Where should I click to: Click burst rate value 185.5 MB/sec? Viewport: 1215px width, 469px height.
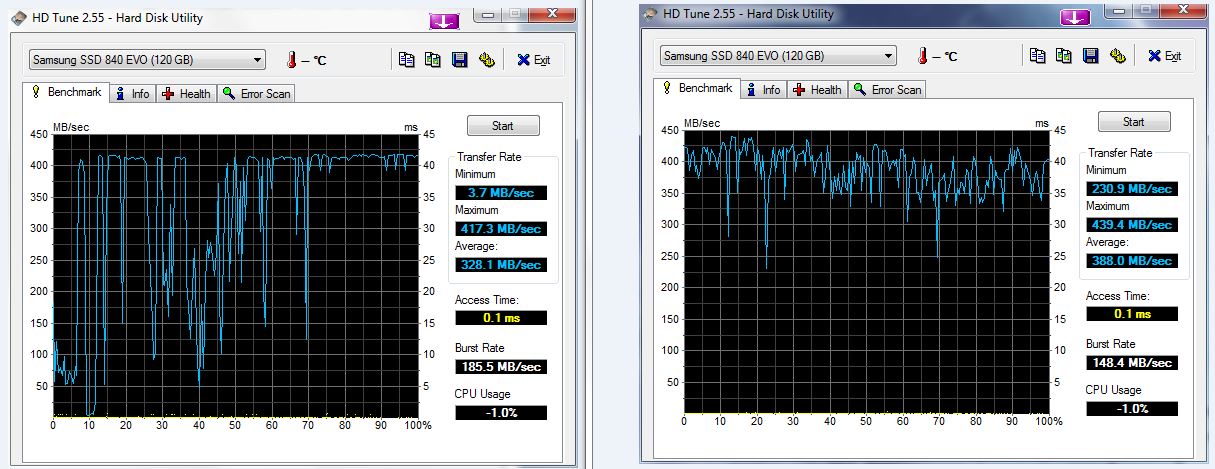tap(501, 367)
